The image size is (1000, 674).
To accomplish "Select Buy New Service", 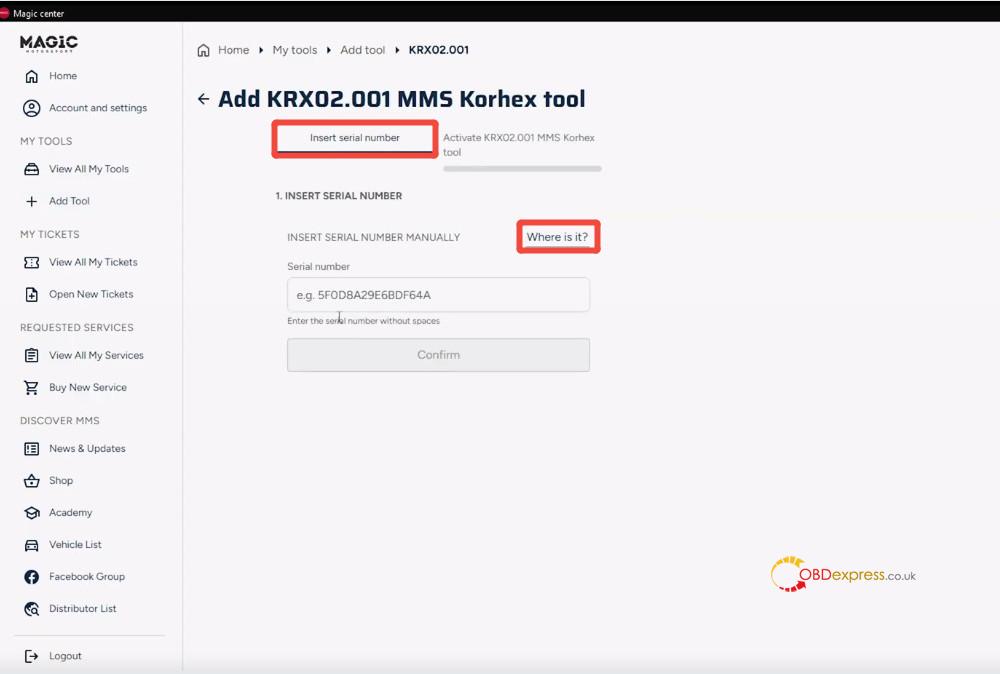I will coord(88,387).
